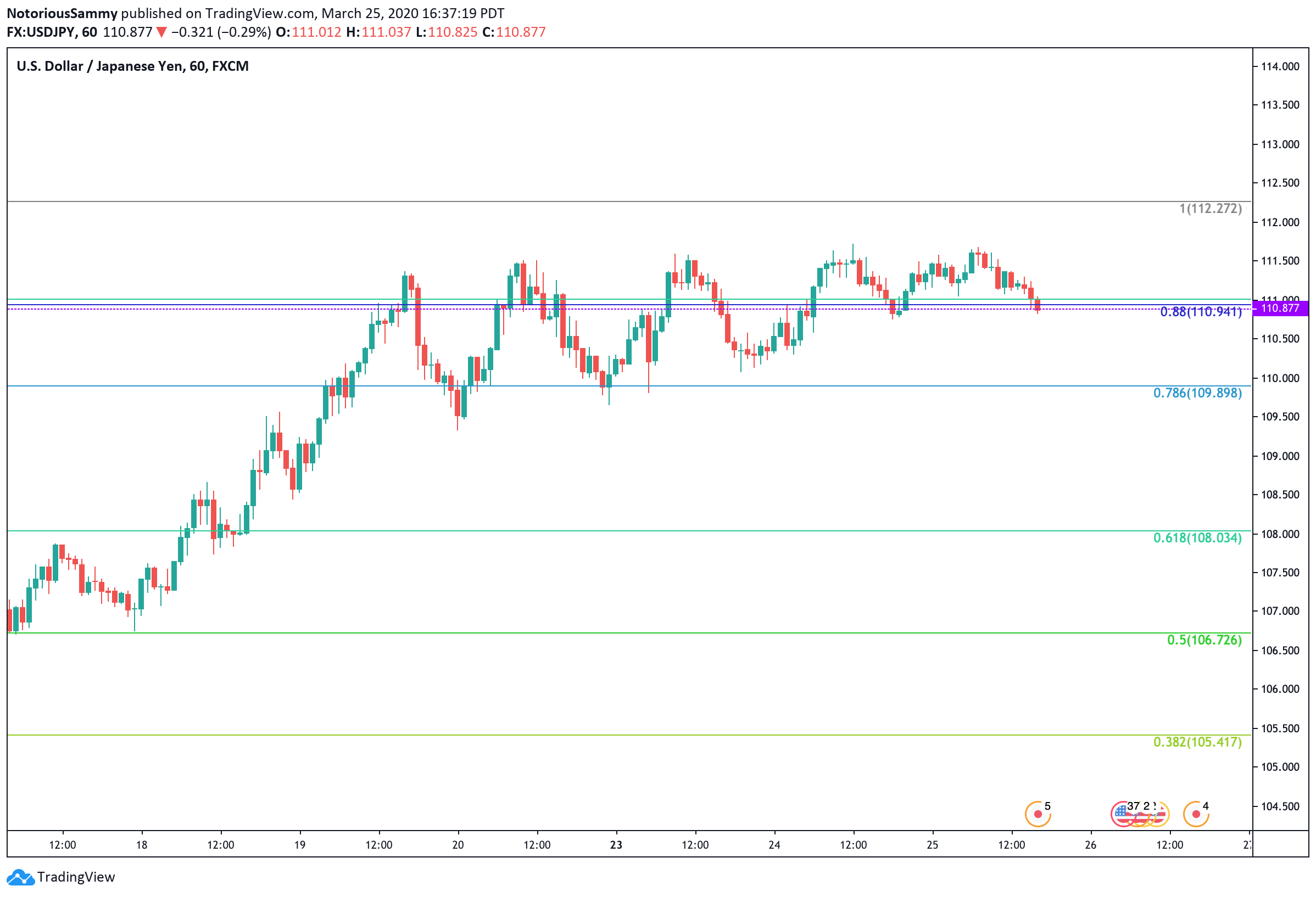Click the 'FX:USDJPY, 60' symbol text
The width and height of the screenshot is (1316, 897).
click(x=52, y=32)
